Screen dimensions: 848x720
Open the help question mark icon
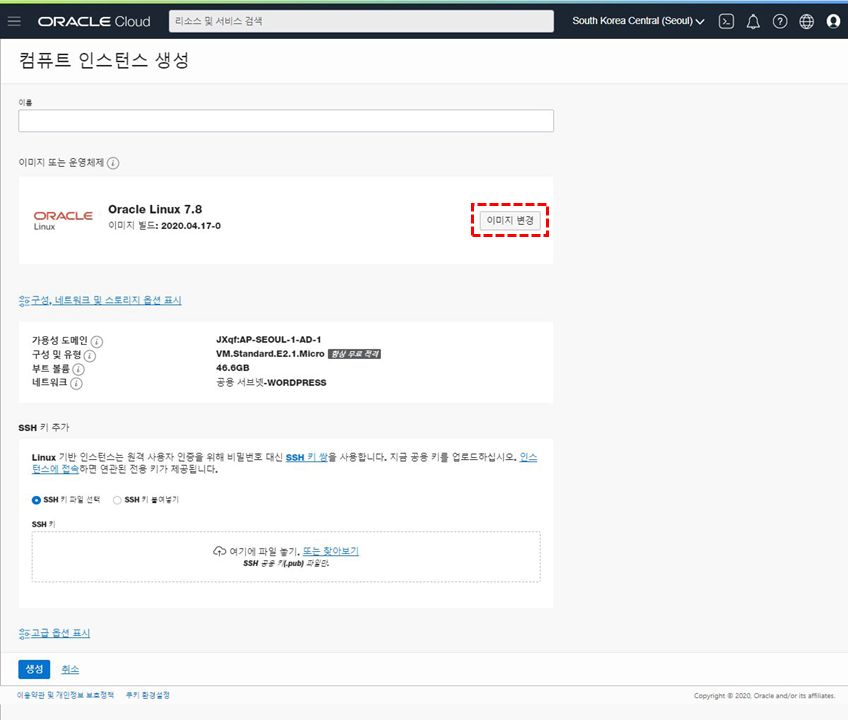coord(779,21)
